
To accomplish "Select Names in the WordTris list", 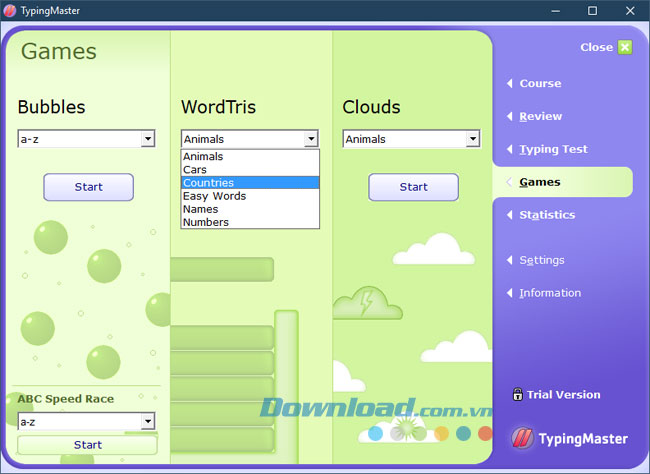I will click(250, 209).
